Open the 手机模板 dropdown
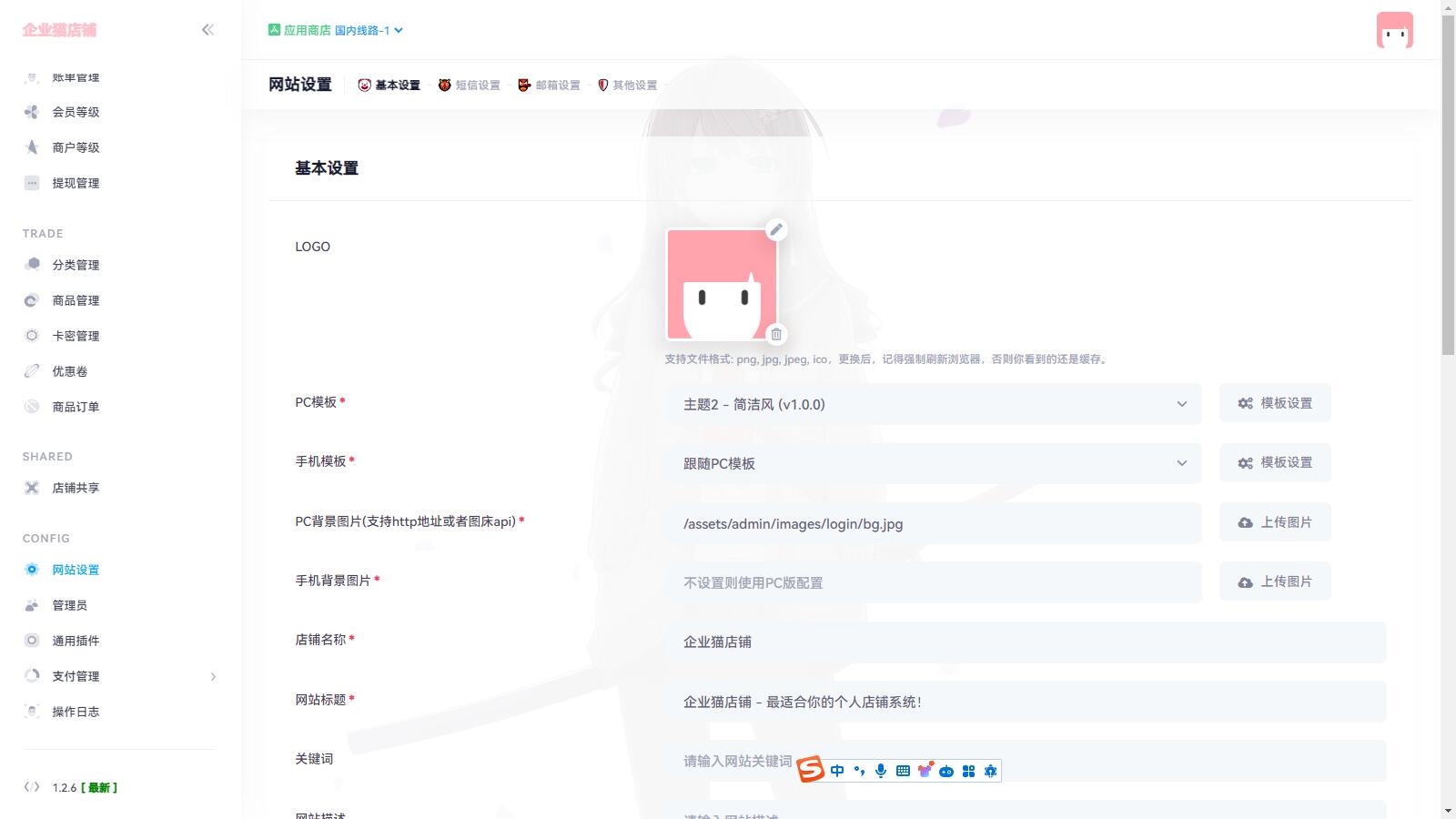This screenshot has height=819, width=1456. click(934, 463)
